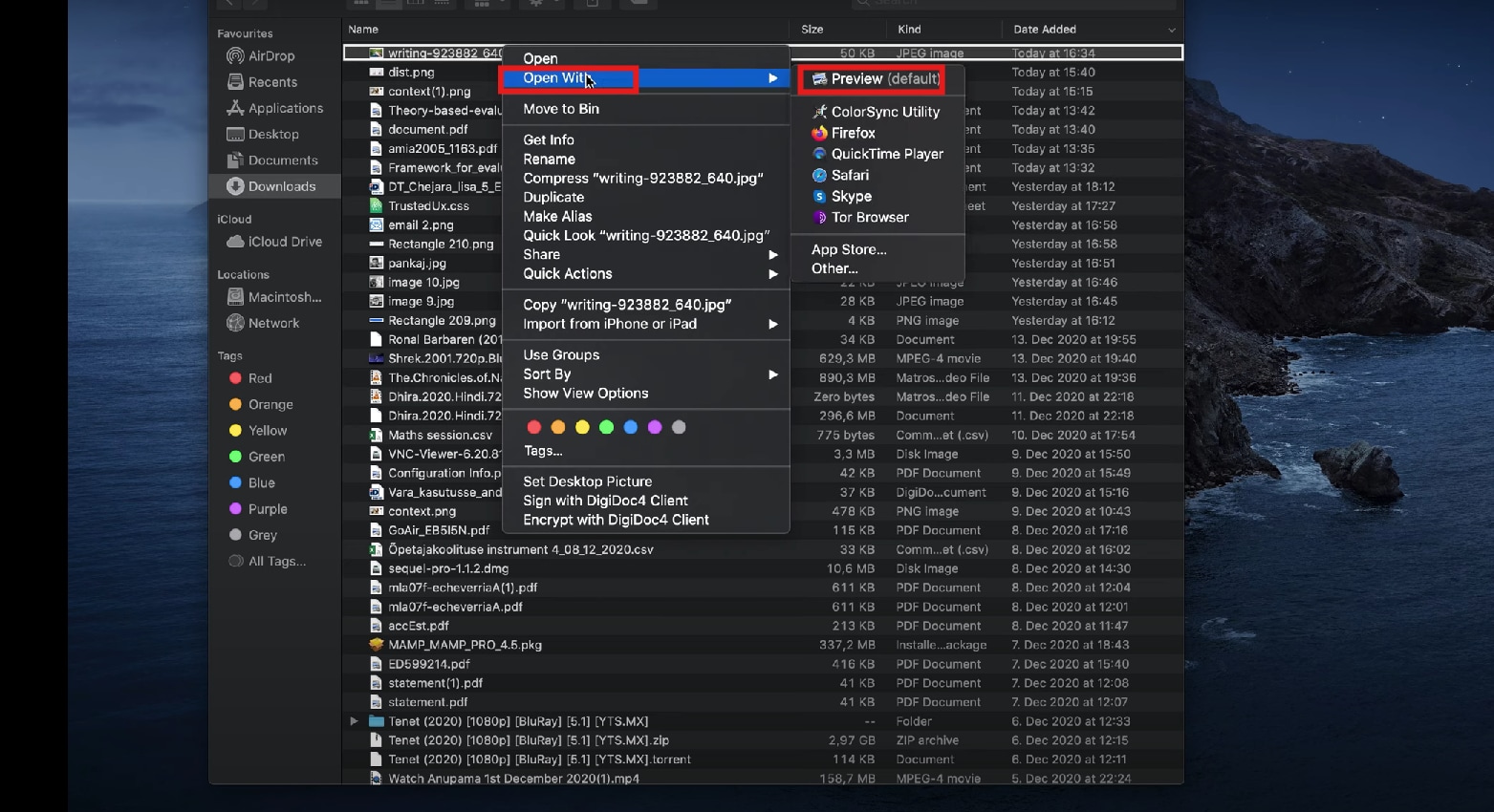Show All Tags in the sidebar

(267, 561)
